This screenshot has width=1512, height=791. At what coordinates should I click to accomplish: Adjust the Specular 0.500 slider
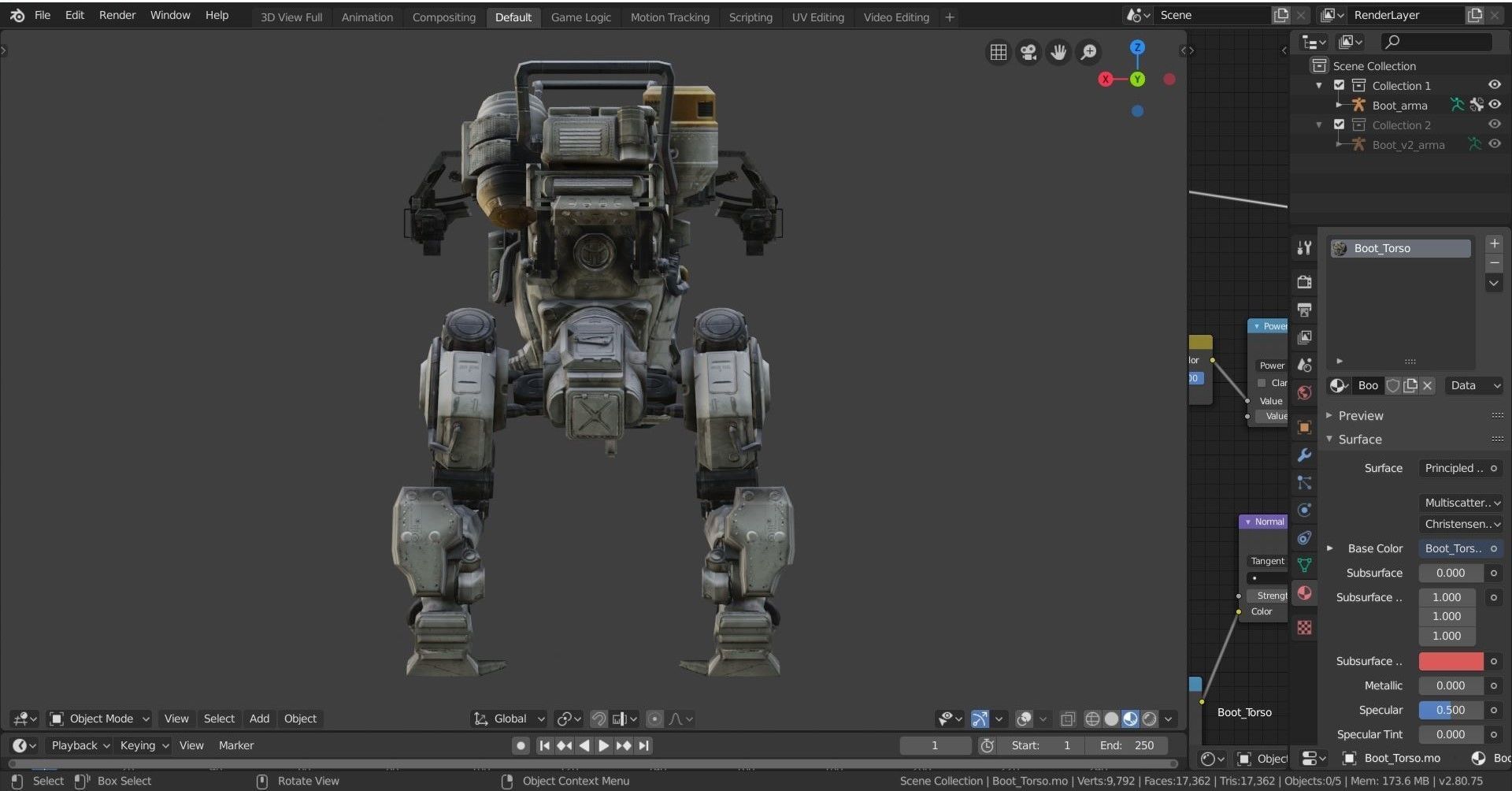(1451, 710)
